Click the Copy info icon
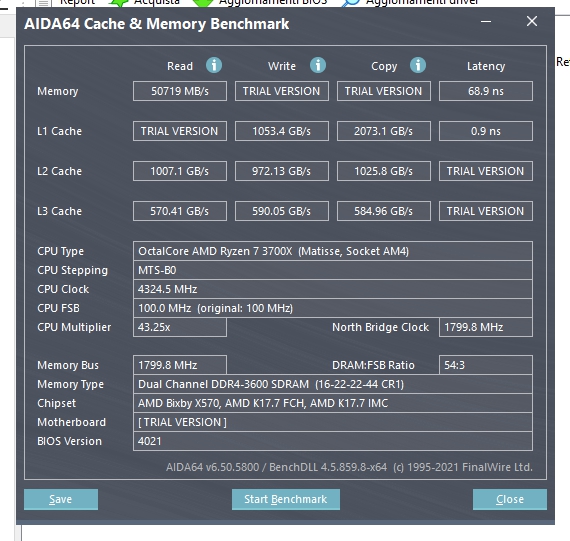The width and height of the screenshot is (570, 541). (418, 65)
